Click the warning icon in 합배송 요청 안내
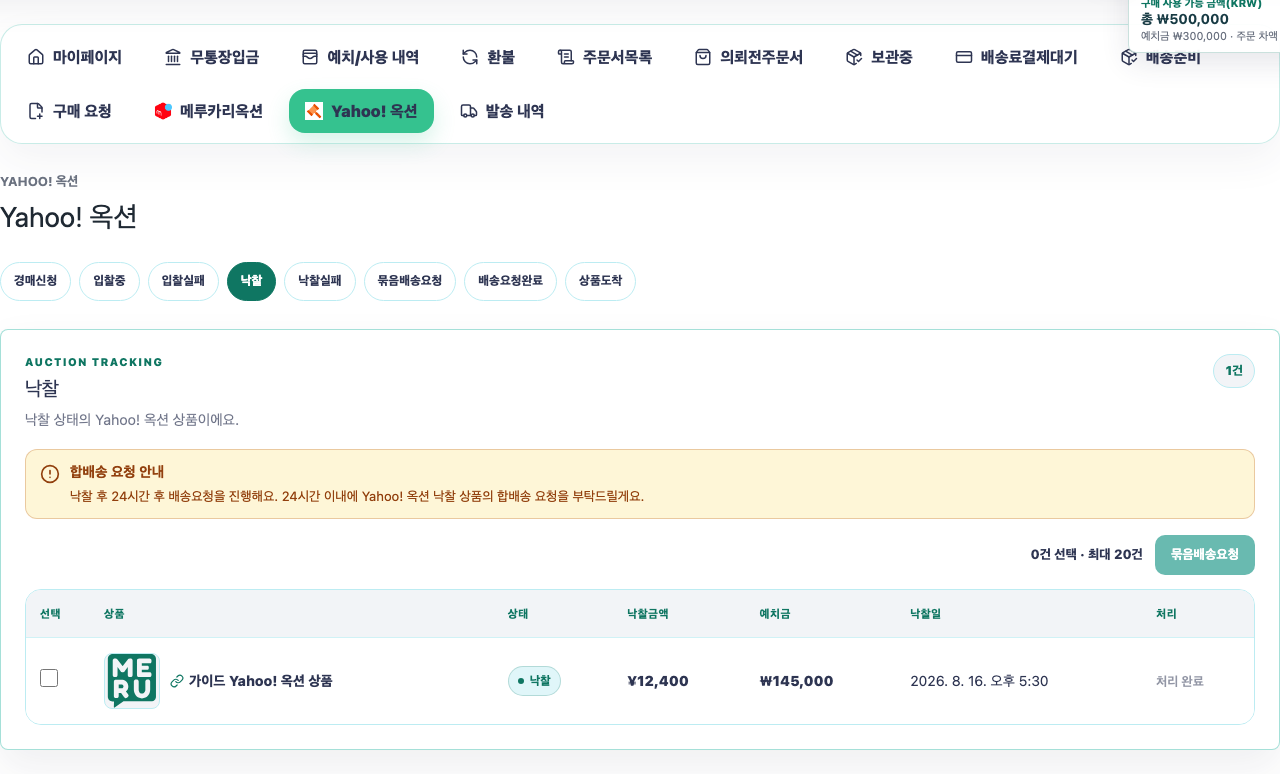The width and height of the screenshot is (1280, 774). click(50, 474)
